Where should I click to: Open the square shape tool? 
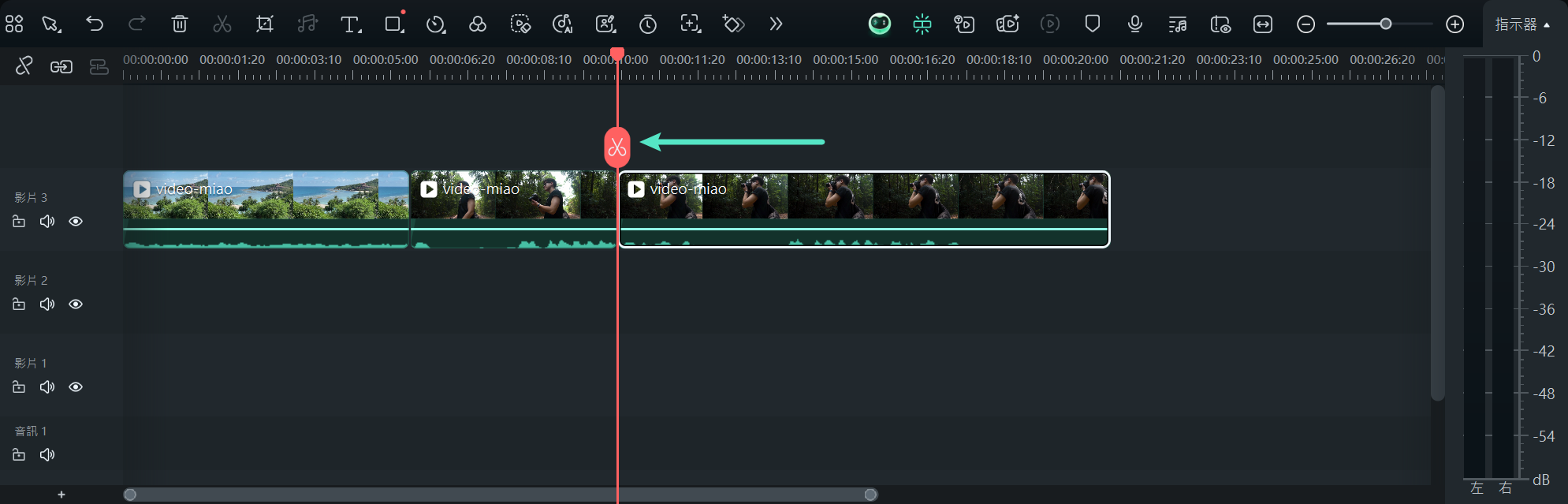point(394,23)
